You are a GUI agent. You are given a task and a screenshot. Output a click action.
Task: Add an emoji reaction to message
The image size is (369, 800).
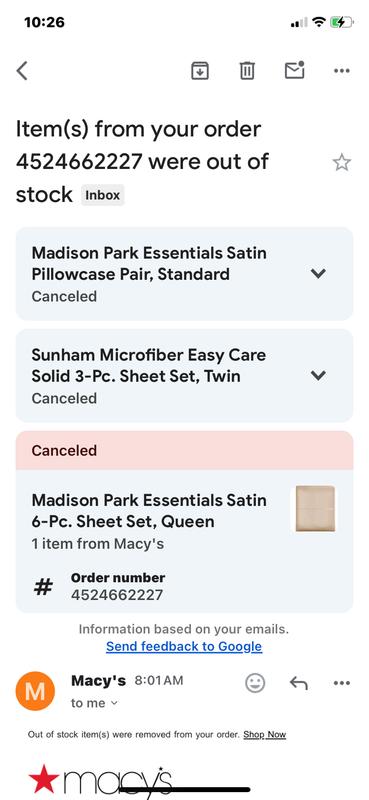click(x=255, y=683)
